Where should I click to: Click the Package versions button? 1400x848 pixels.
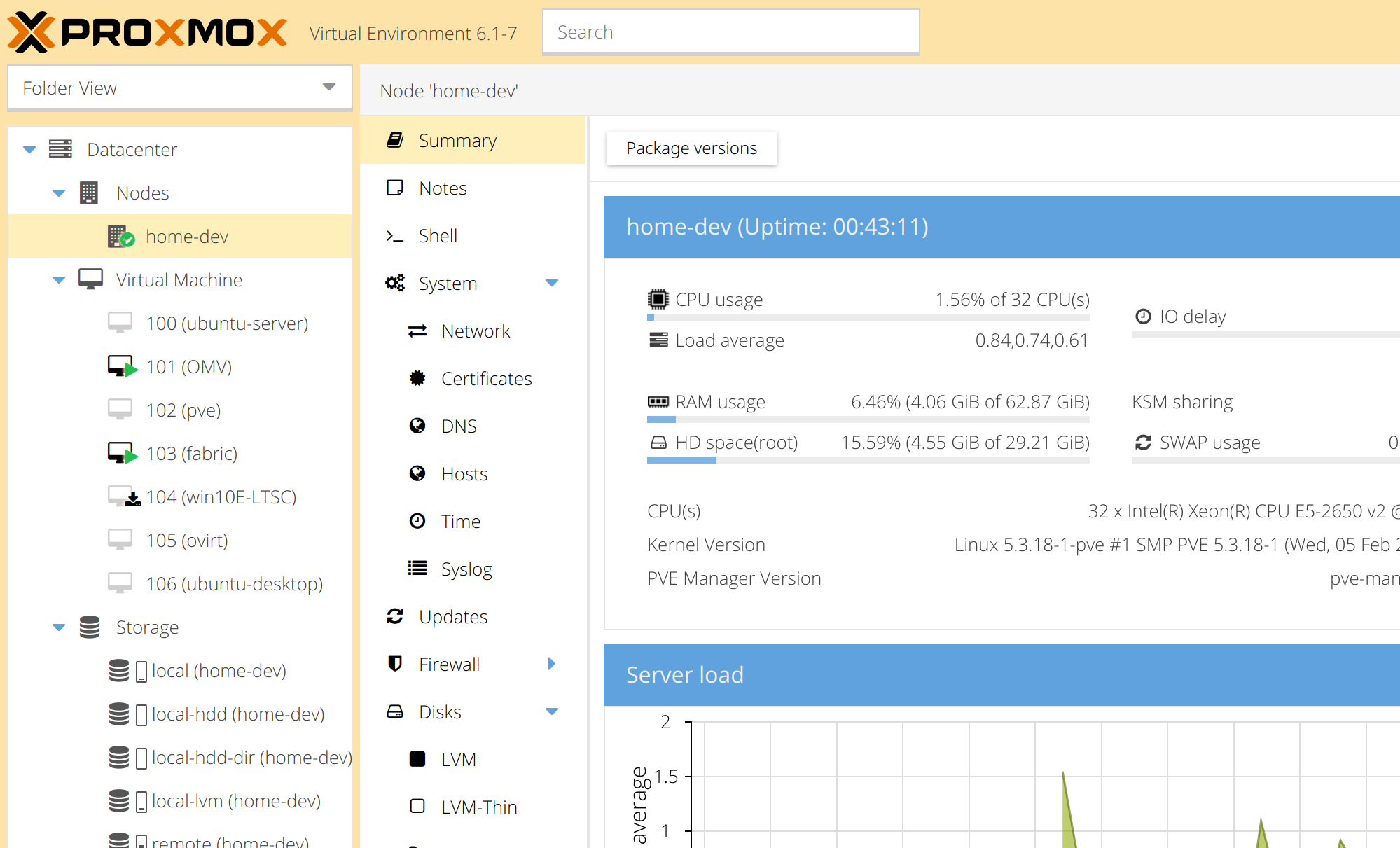[691, 148]
